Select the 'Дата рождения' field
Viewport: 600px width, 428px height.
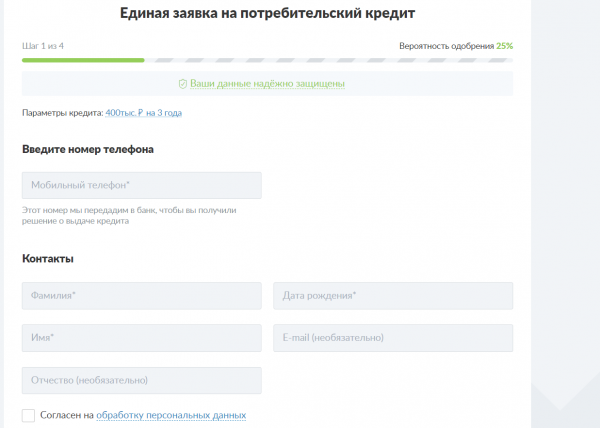[393, 296]
